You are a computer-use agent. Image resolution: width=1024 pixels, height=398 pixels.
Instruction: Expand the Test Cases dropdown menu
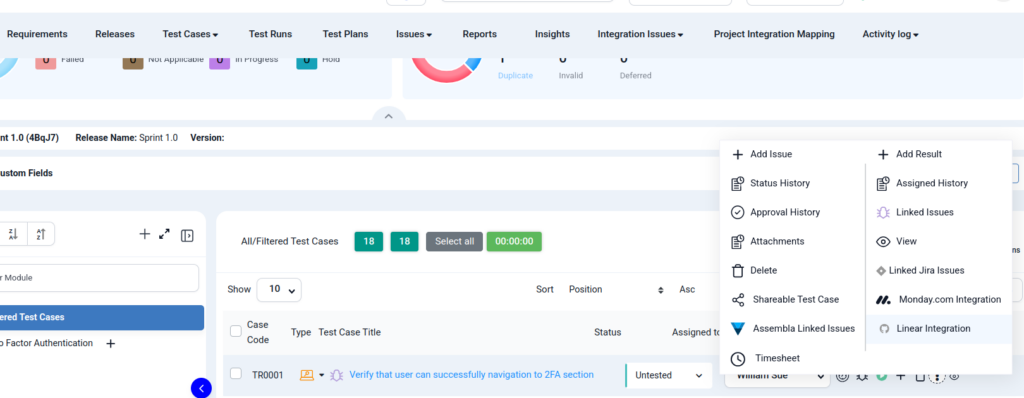[x=190, y=34]
